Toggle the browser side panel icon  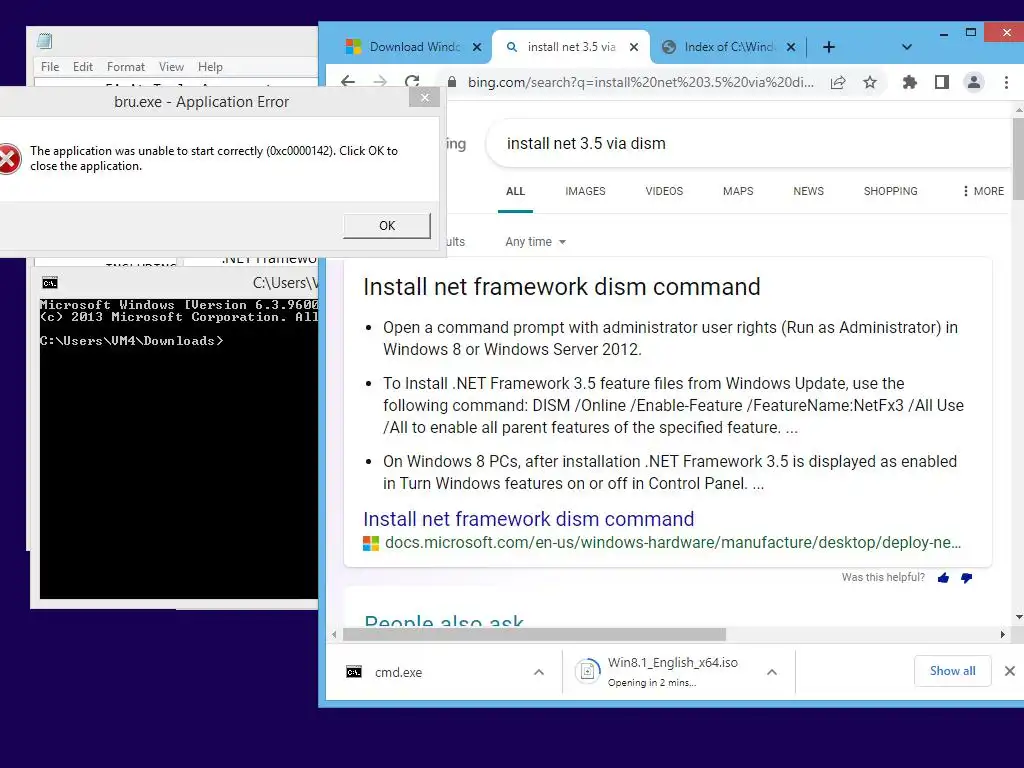[x=941, y=82]
